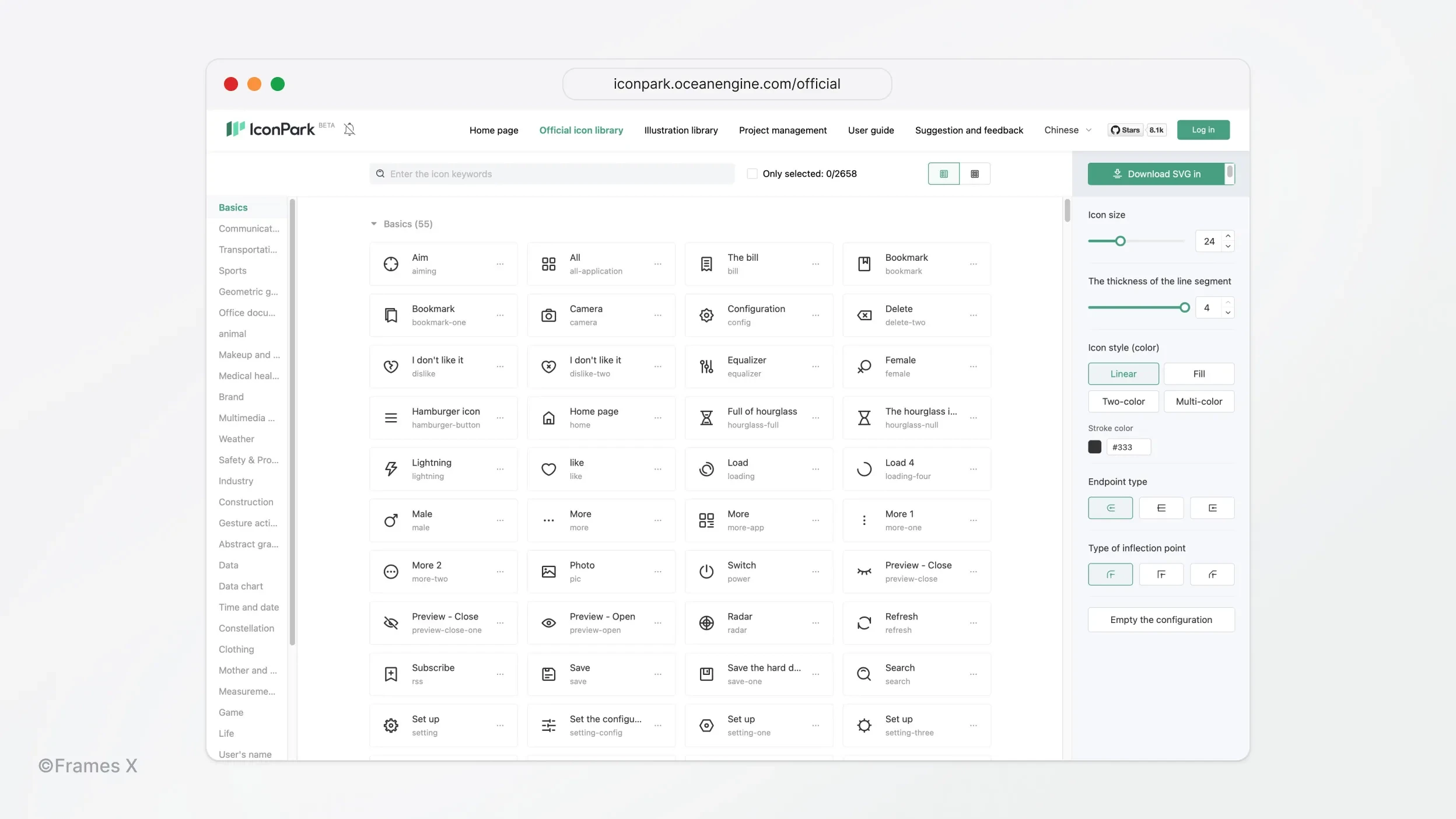Switch to compact grid view toggle
Image resolution: width=1456 pixels, height=819 pixels.
coord(975,174)
